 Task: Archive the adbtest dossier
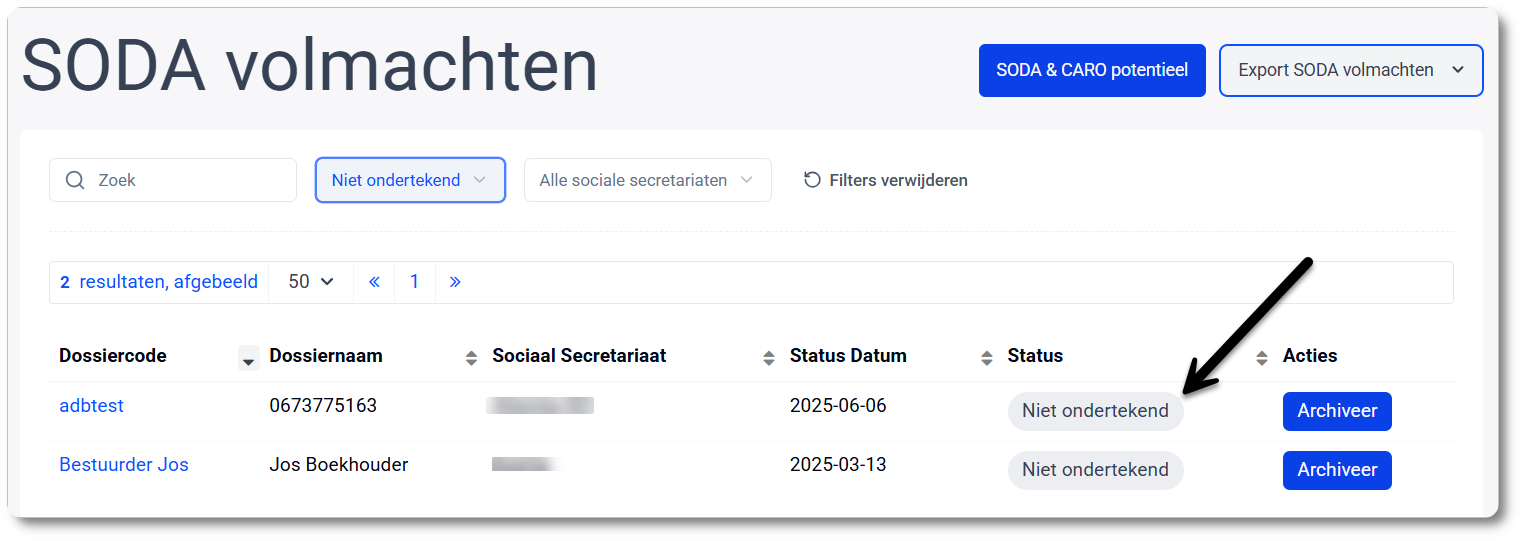(1337, 411)
